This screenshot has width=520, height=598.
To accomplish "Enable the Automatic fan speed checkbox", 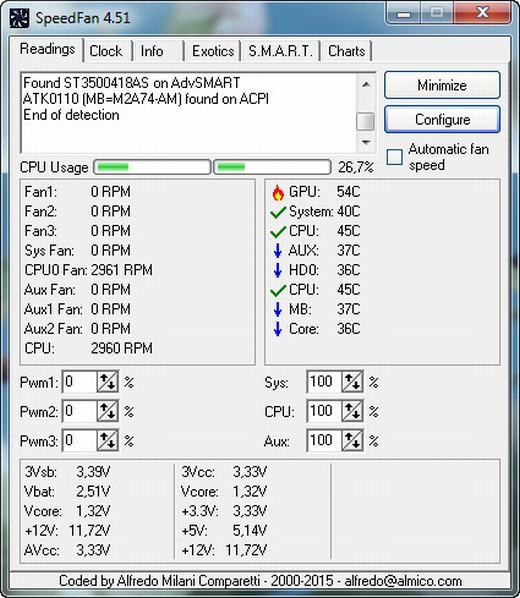I will (x=394, y=157).
